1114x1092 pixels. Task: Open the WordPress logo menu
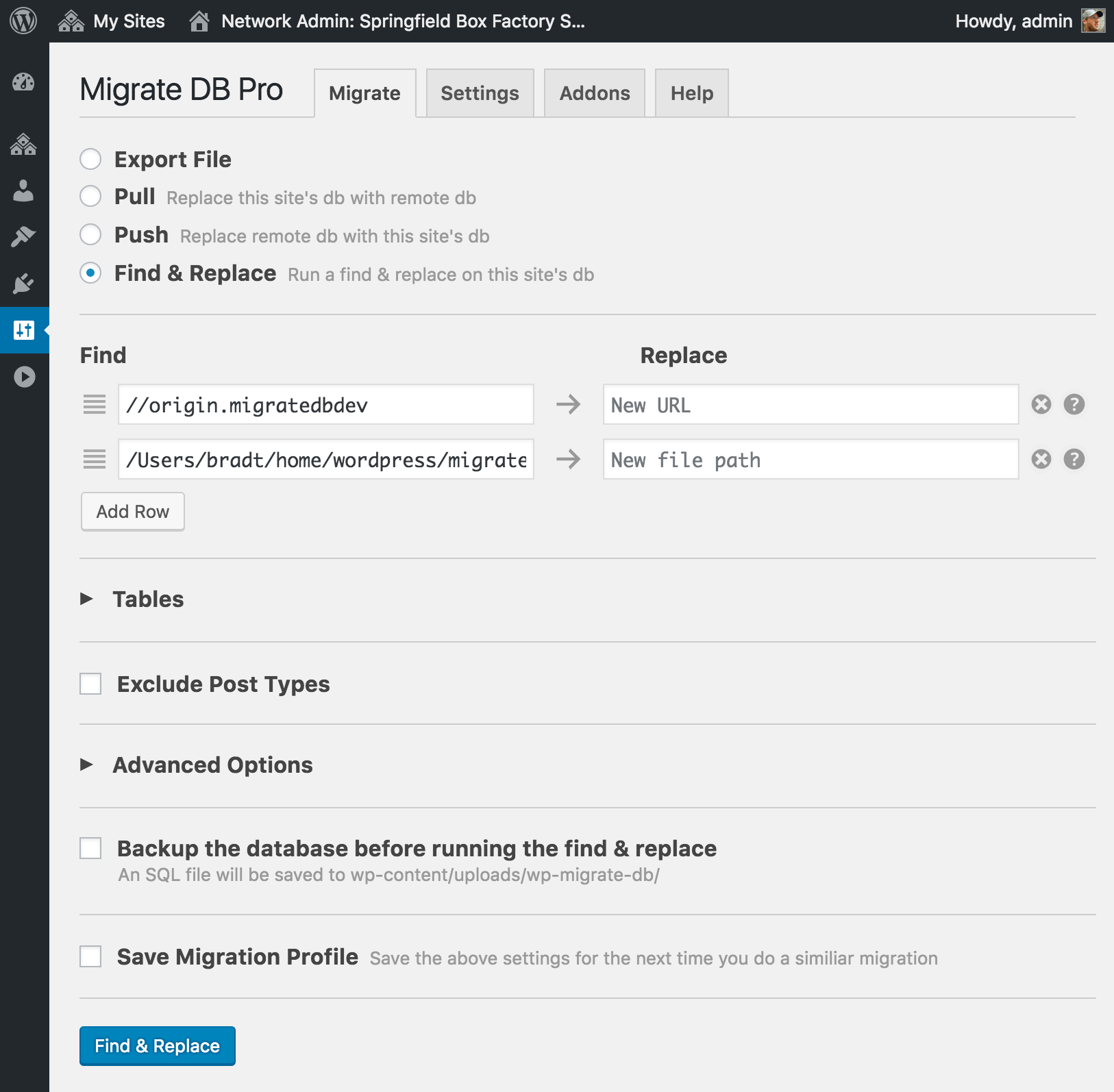[23, 21]
